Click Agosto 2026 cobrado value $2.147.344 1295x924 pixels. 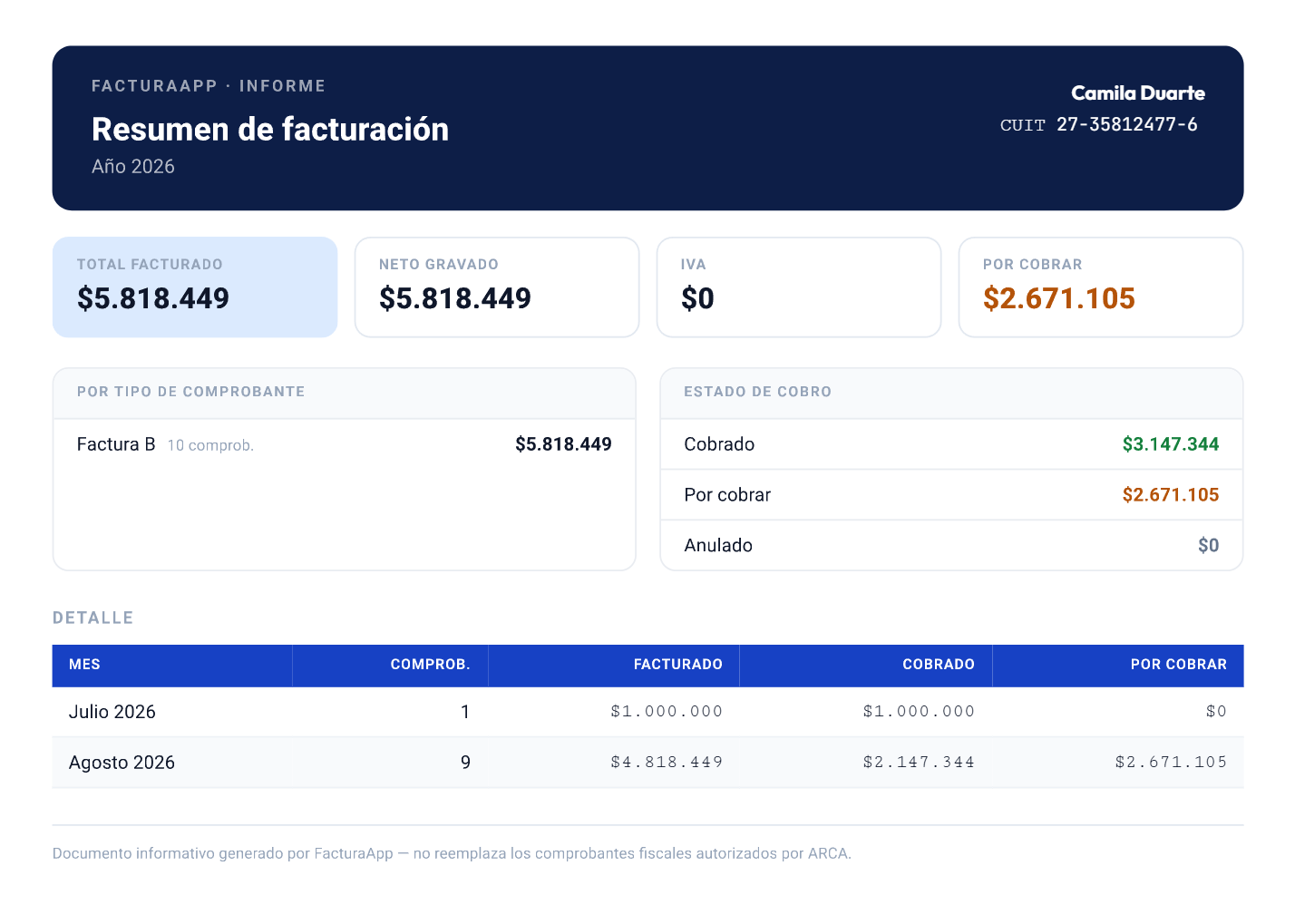click(919, 763)
